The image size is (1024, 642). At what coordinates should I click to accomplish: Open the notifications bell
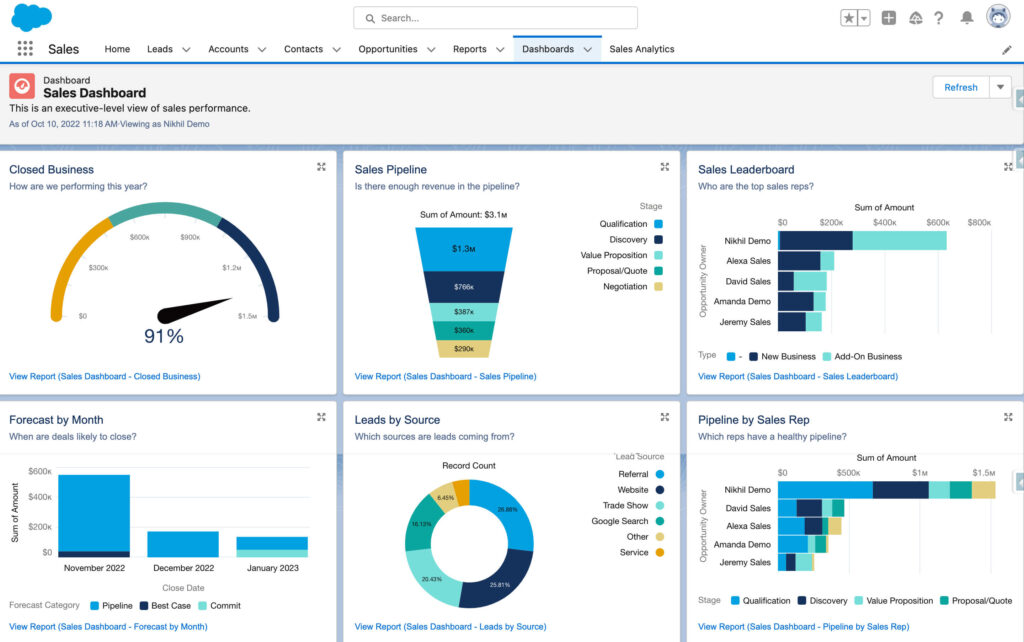point(967,18)
